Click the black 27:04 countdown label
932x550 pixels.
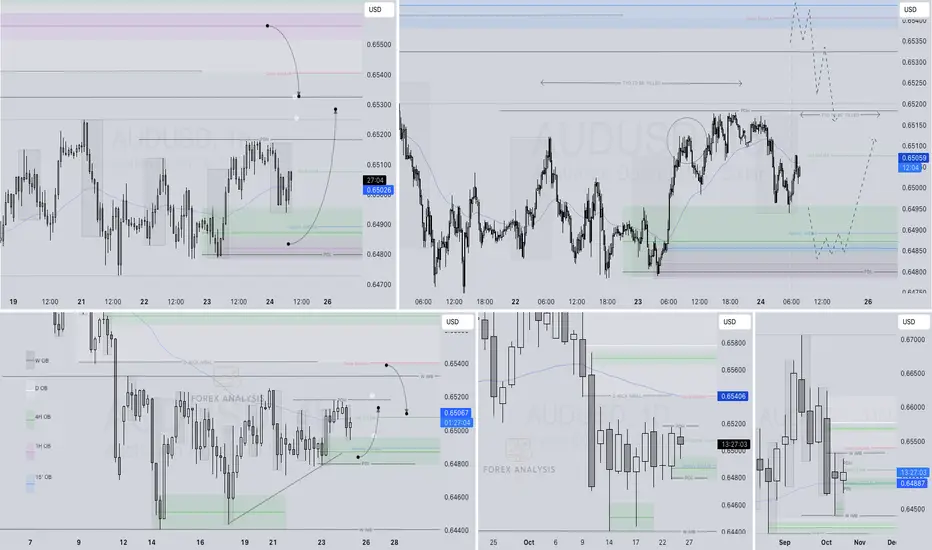click(x=375, y=180)
